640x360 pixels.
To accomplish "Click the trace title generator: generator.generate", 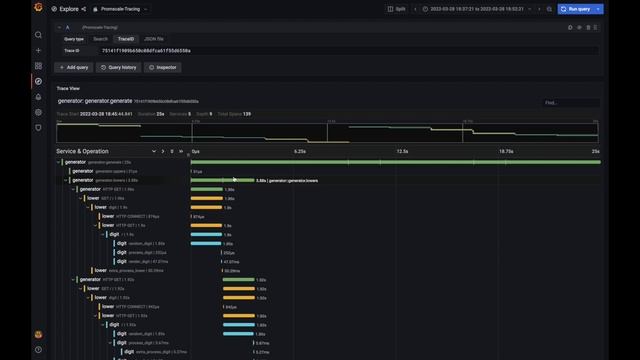I will point(95,101).
